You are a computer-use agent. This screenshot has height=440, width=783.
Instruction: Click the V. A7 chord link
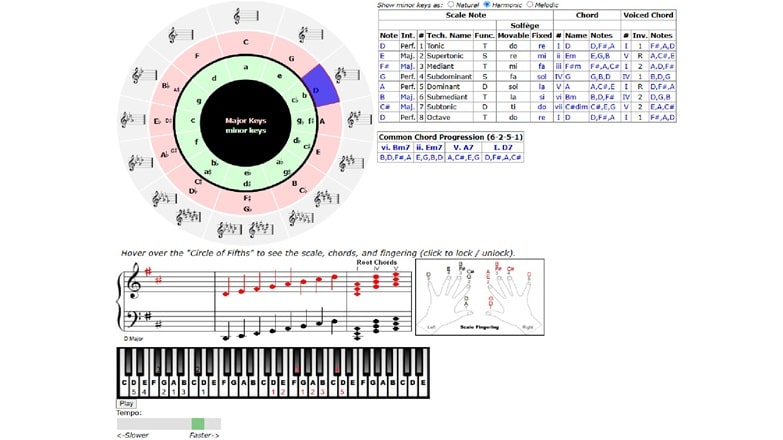tap(464, 146)
